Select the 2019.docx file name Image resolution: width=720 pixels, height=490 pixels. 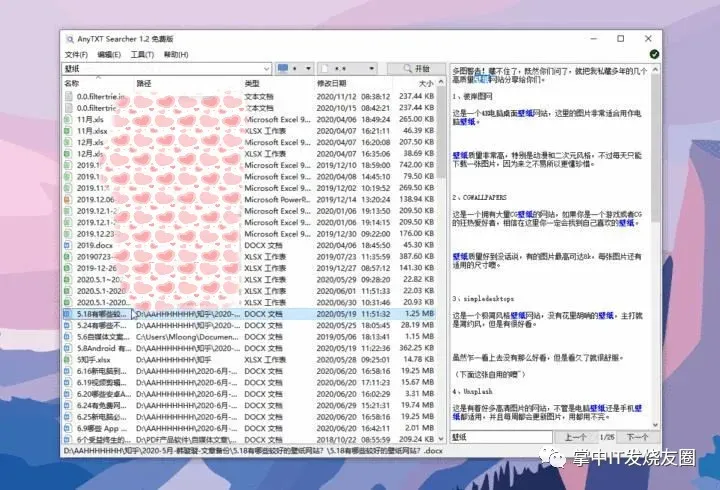[x=94, y=245]
